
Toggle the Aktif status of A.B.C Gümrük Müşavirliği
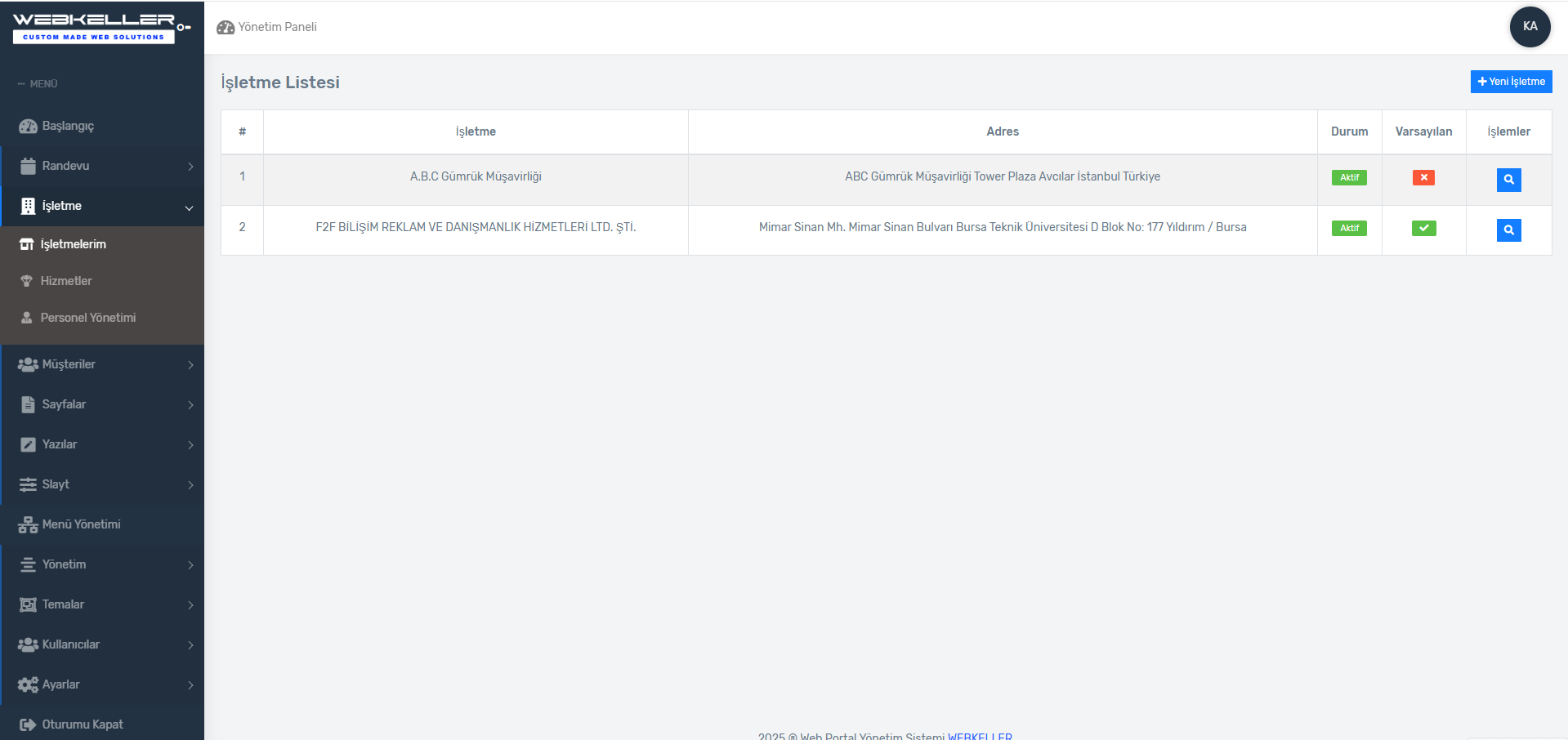(1349, 177)
